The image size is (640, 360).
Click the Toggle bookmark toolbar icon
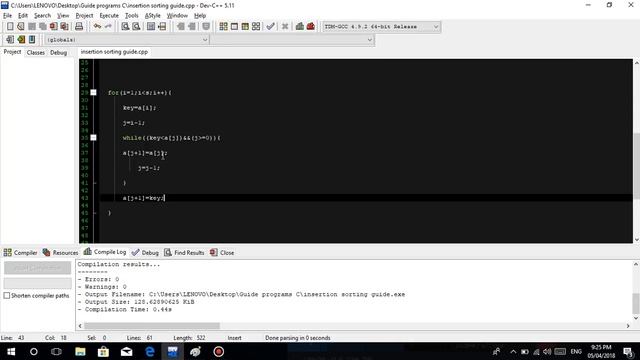coord(206,27)
